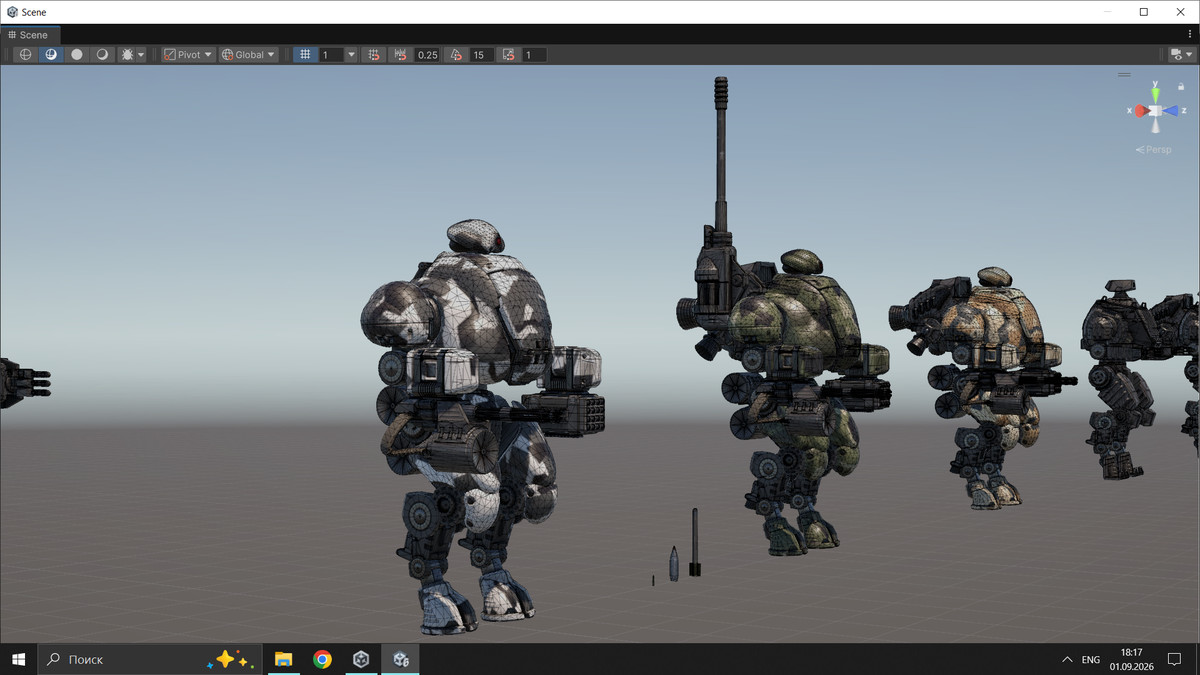This screenshot has height=675, width=1200.
Task: Edit the scale snap value field
Action: click(x=534, y=55)
